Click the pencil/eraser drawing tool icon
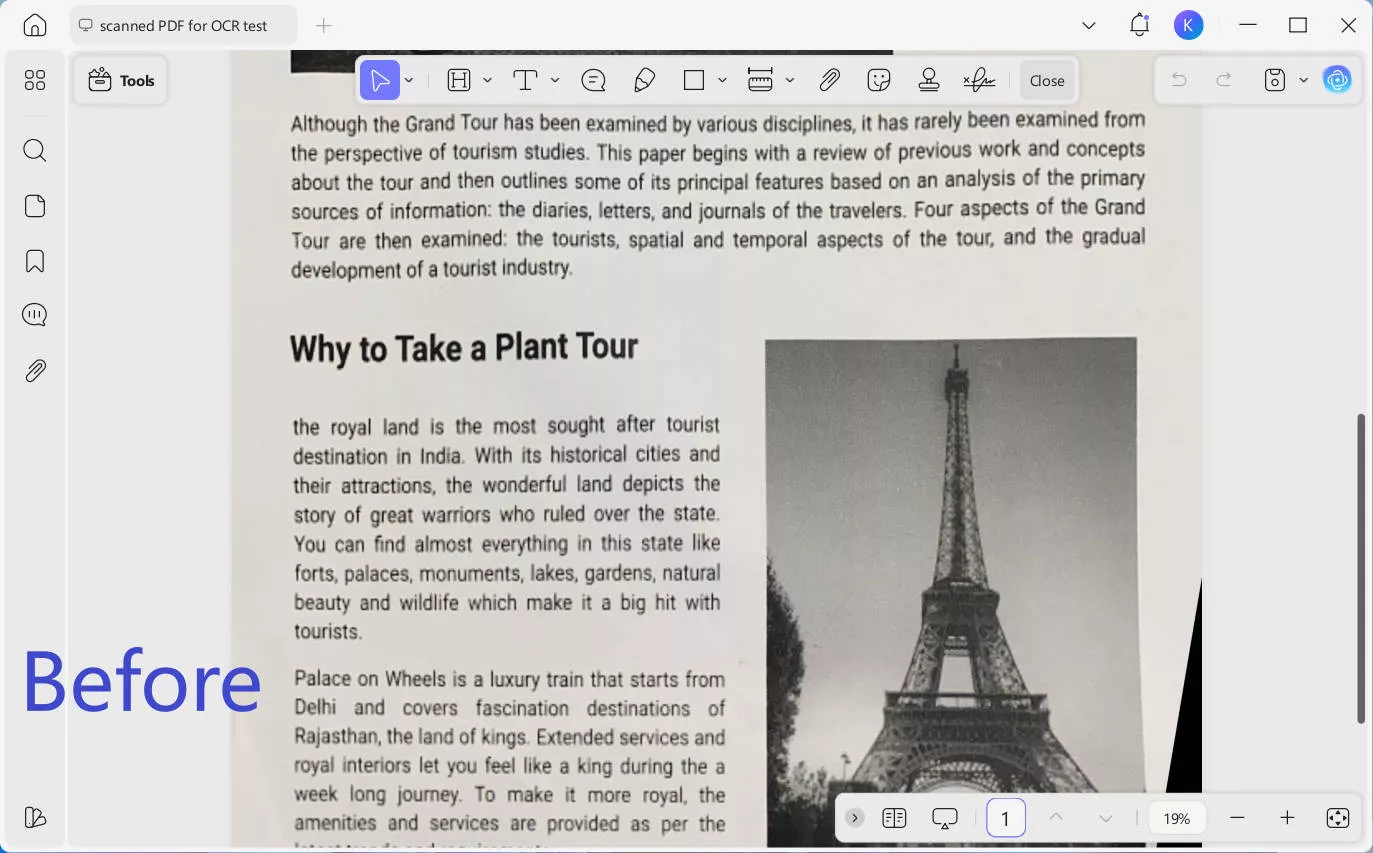This screenshot has height=853, width=1373. pos(645,81)
